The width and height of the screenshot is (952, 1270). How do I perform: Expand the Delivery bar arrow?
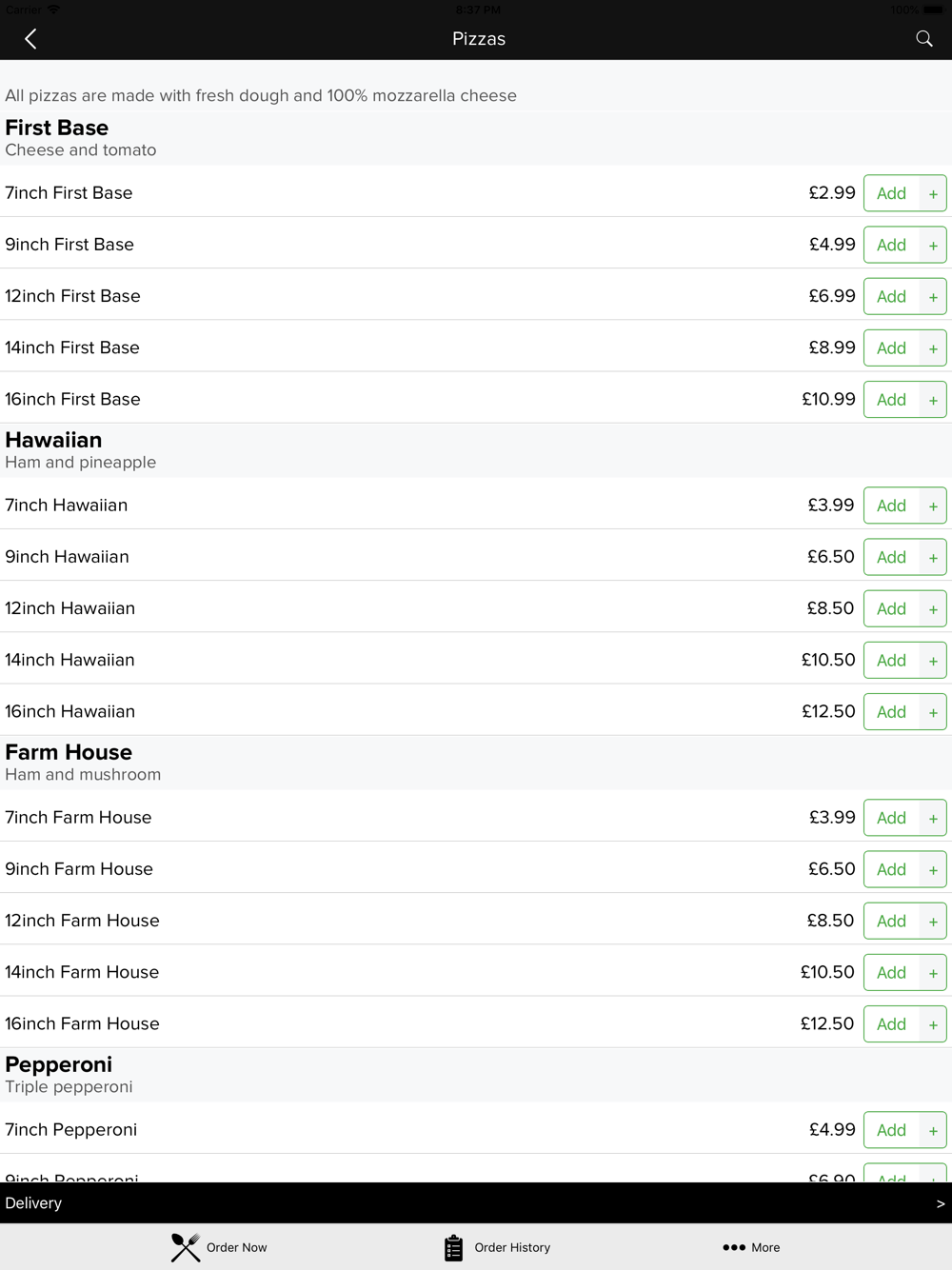click(941, 1203)
